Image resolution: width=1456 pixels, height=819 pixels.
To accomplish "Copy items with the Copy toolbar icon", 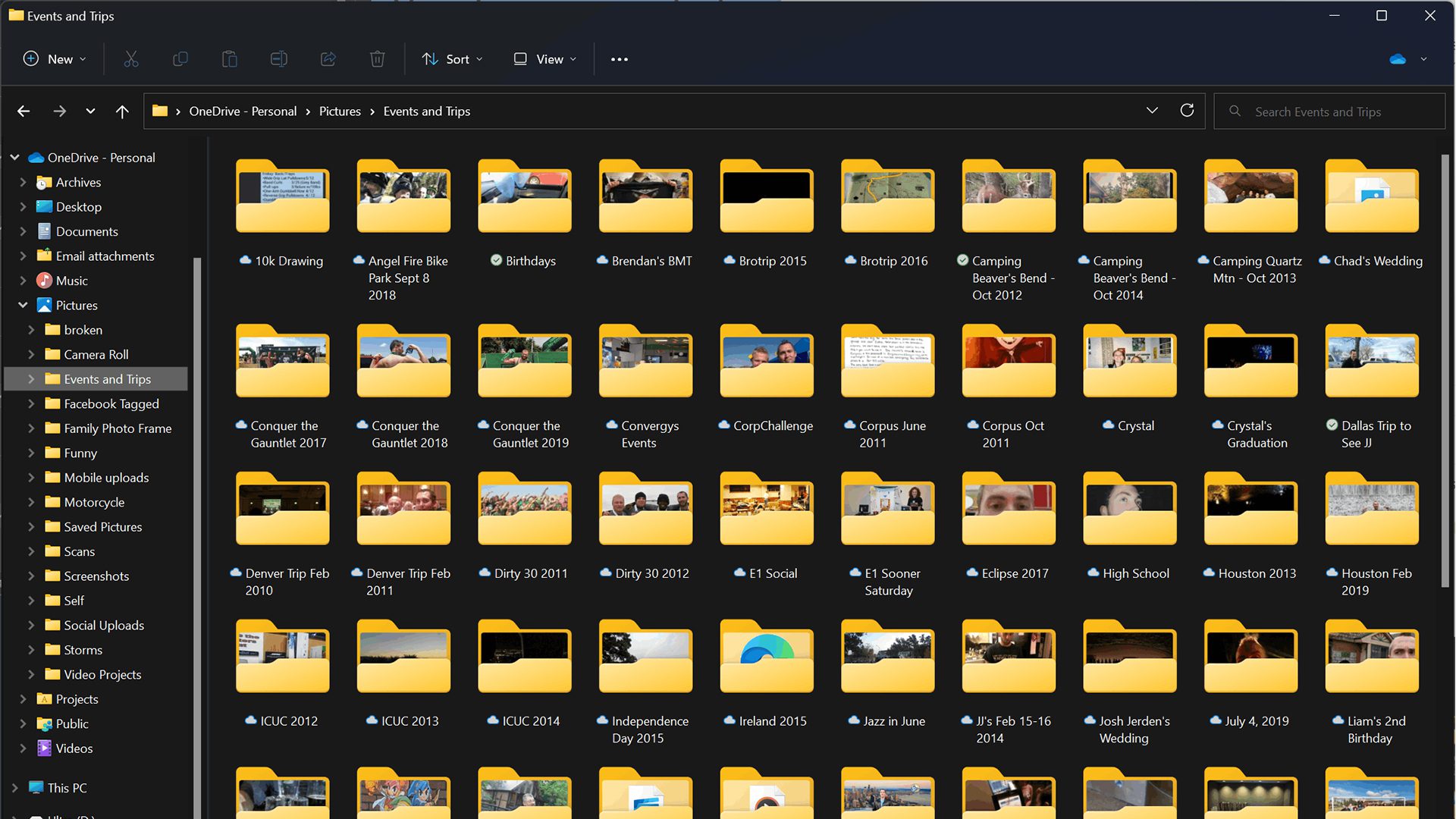I will [180, 58].
